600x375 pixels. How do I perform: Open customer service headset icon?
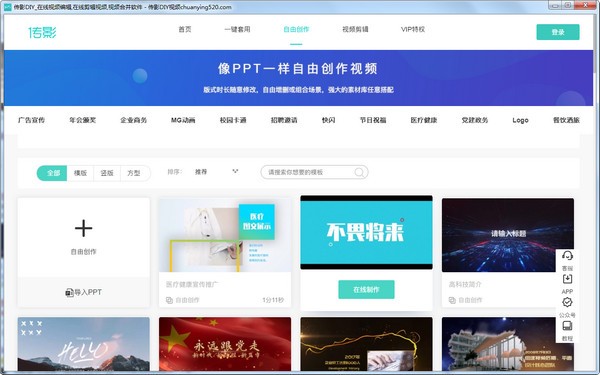coord(567,256)
